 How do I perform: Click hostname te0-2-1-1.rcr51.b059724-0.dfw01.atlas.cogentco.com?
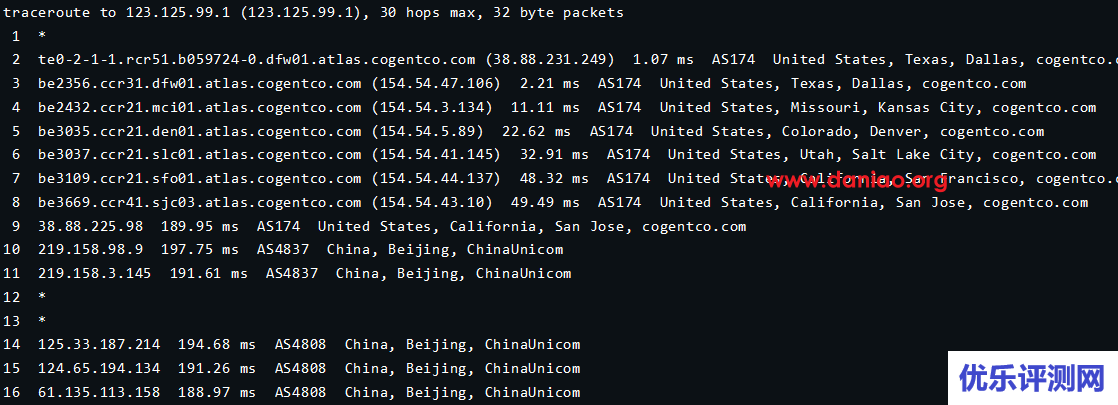coord(257,60)
